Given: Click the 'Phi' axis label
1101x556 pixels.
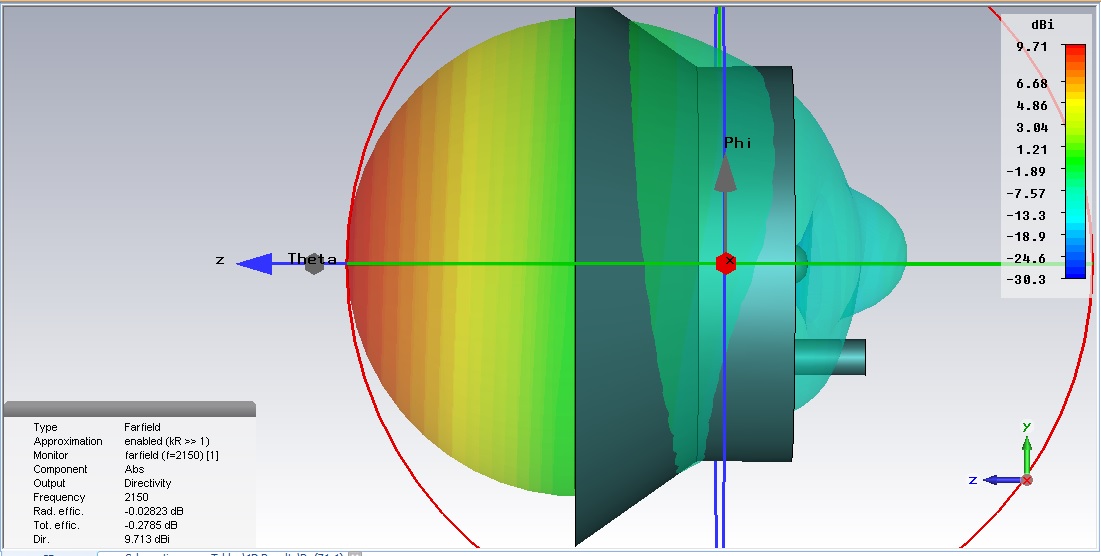Looking at the screenshot, I should [738, 143].
